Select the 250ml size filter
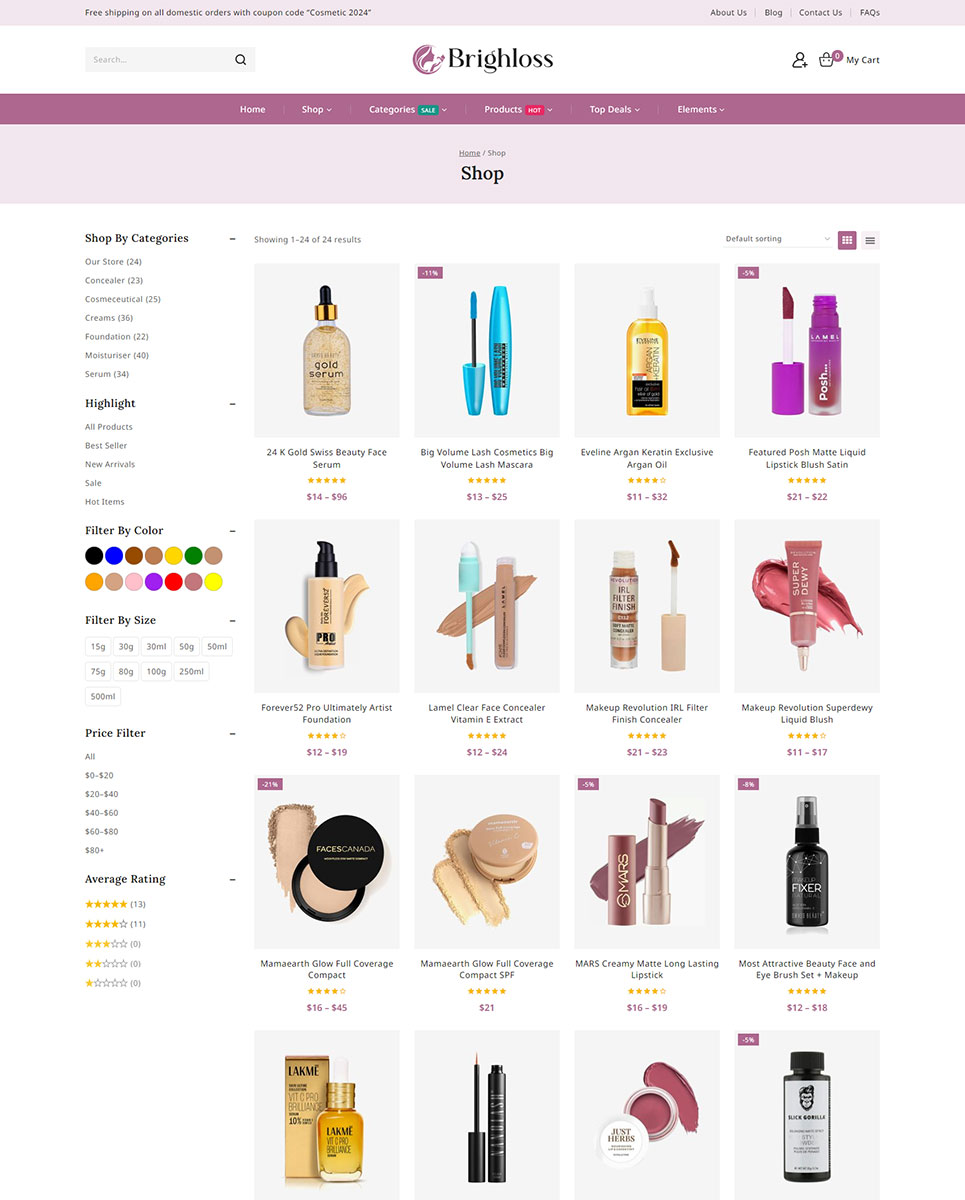The width and height of the screenshot is (965, 1200). click(x=191, y=672)
